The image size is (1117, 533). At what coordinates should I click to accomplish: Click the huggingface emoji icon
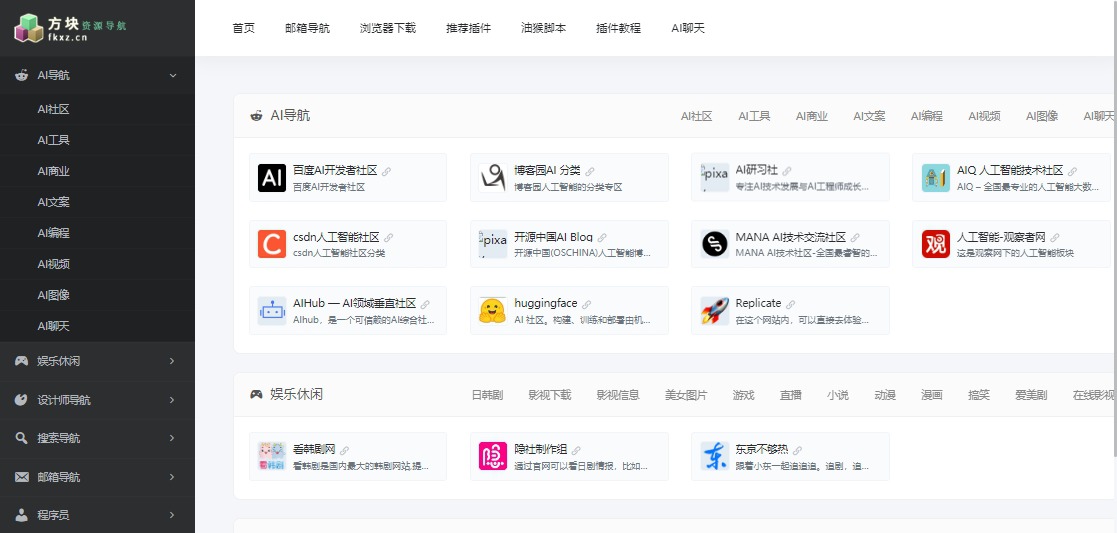pos(492,311)
